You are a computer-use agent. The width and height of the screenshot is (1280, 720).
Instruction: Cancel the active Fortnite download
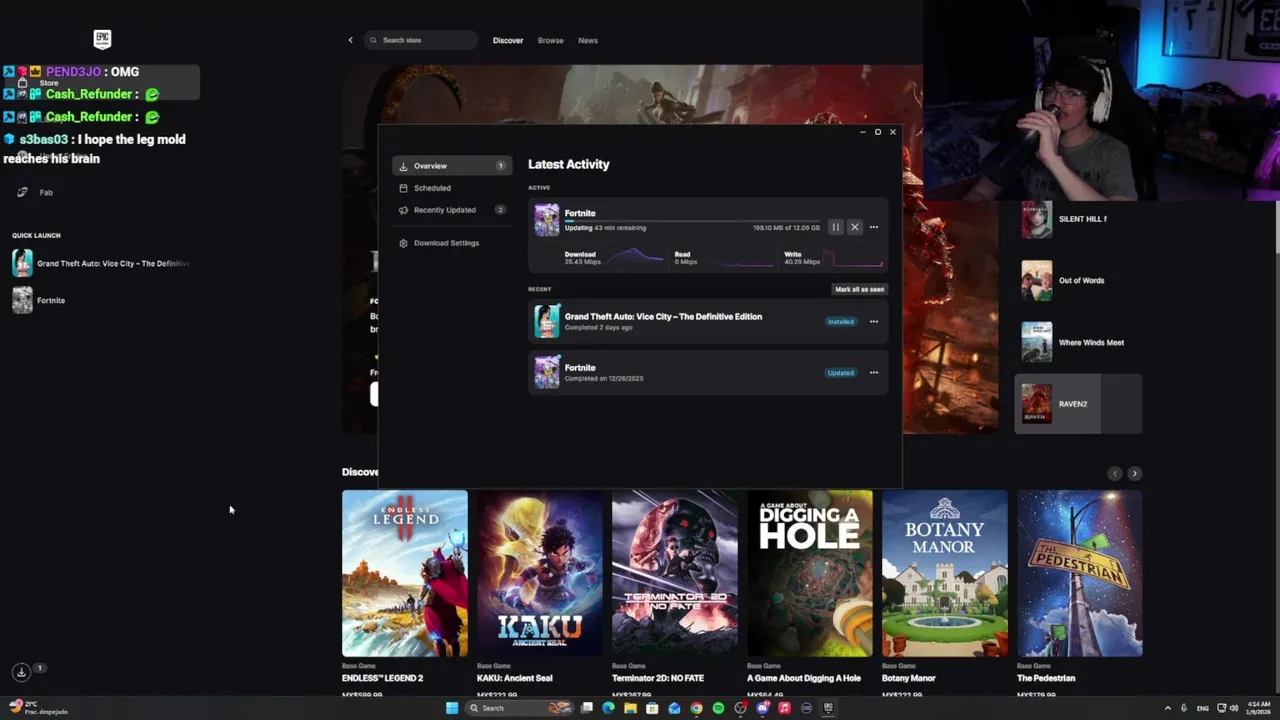click(854, 227)
